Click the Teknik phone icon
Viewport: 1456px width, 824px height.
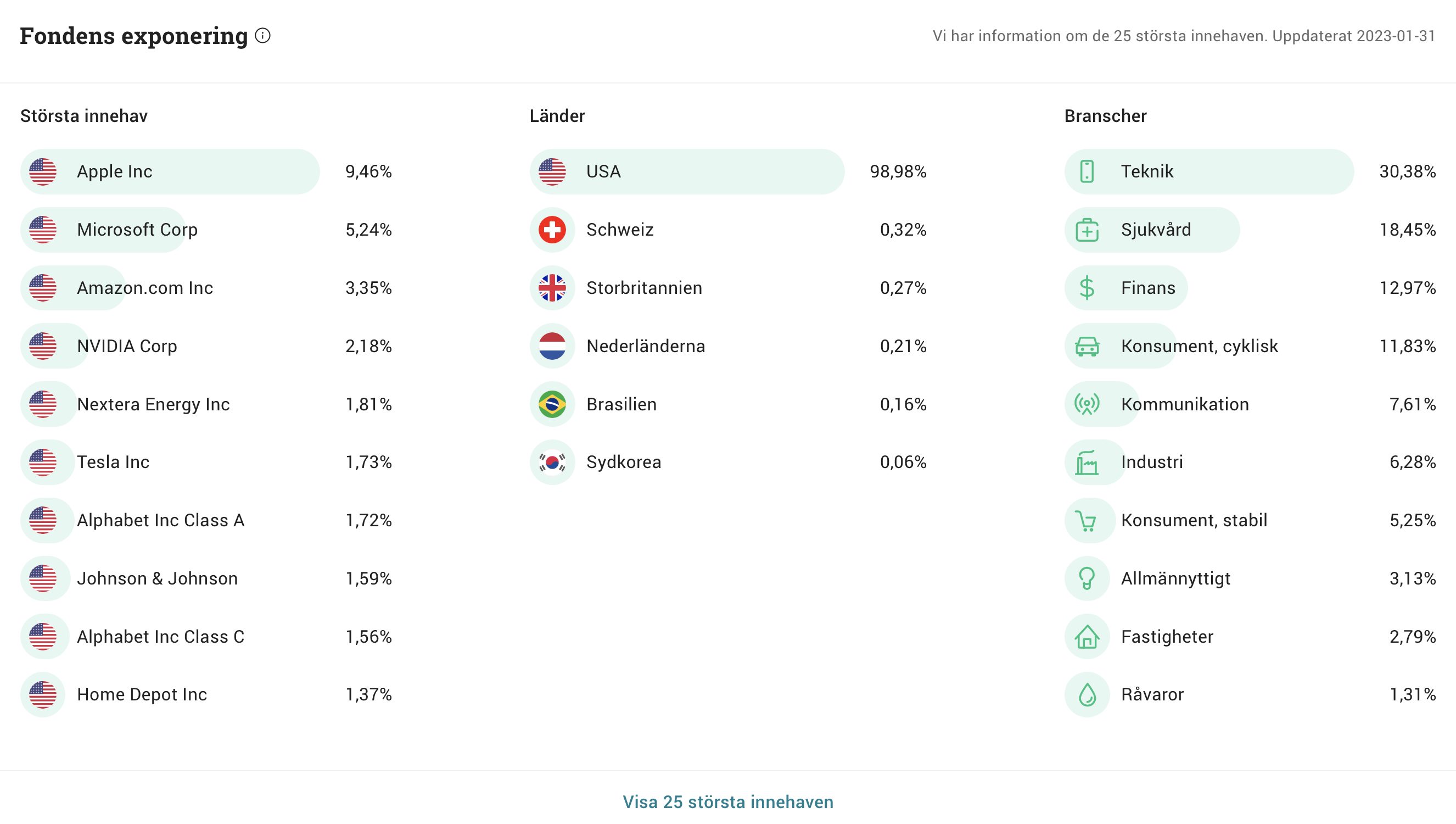tap(1086, 171)
